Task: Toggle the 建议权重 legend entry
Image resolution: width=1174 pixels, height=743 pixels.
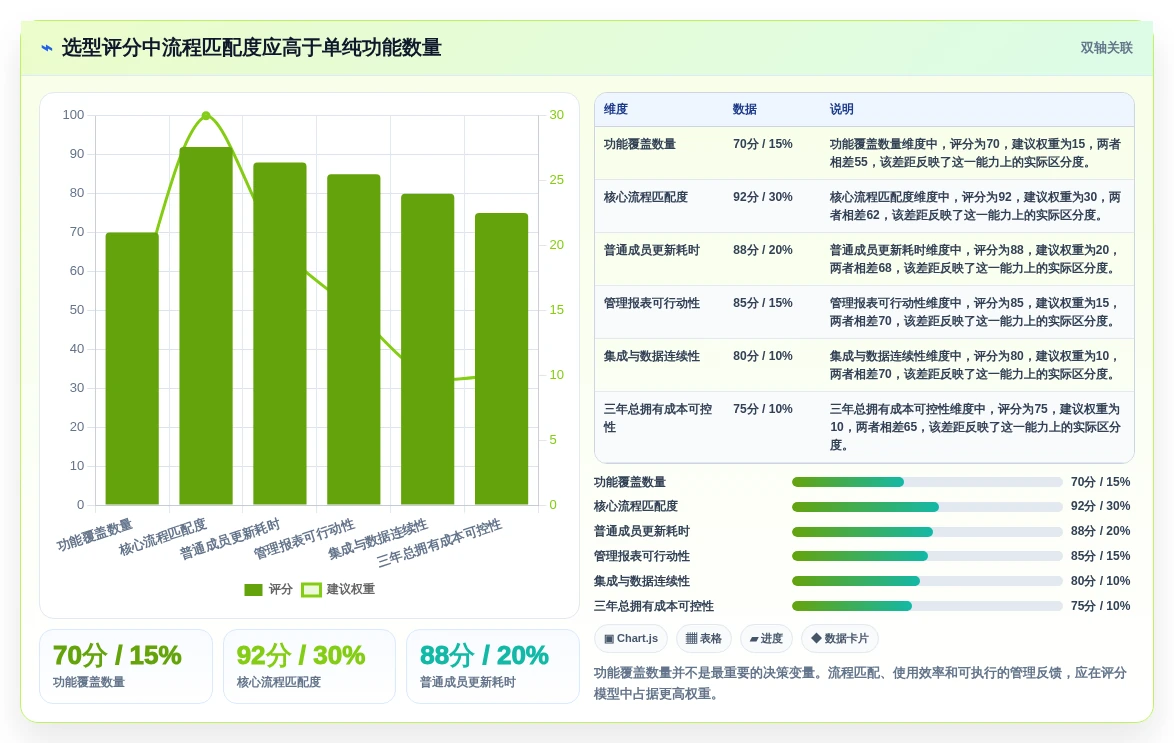Action: pyautogui.click(x=338, y=589)
